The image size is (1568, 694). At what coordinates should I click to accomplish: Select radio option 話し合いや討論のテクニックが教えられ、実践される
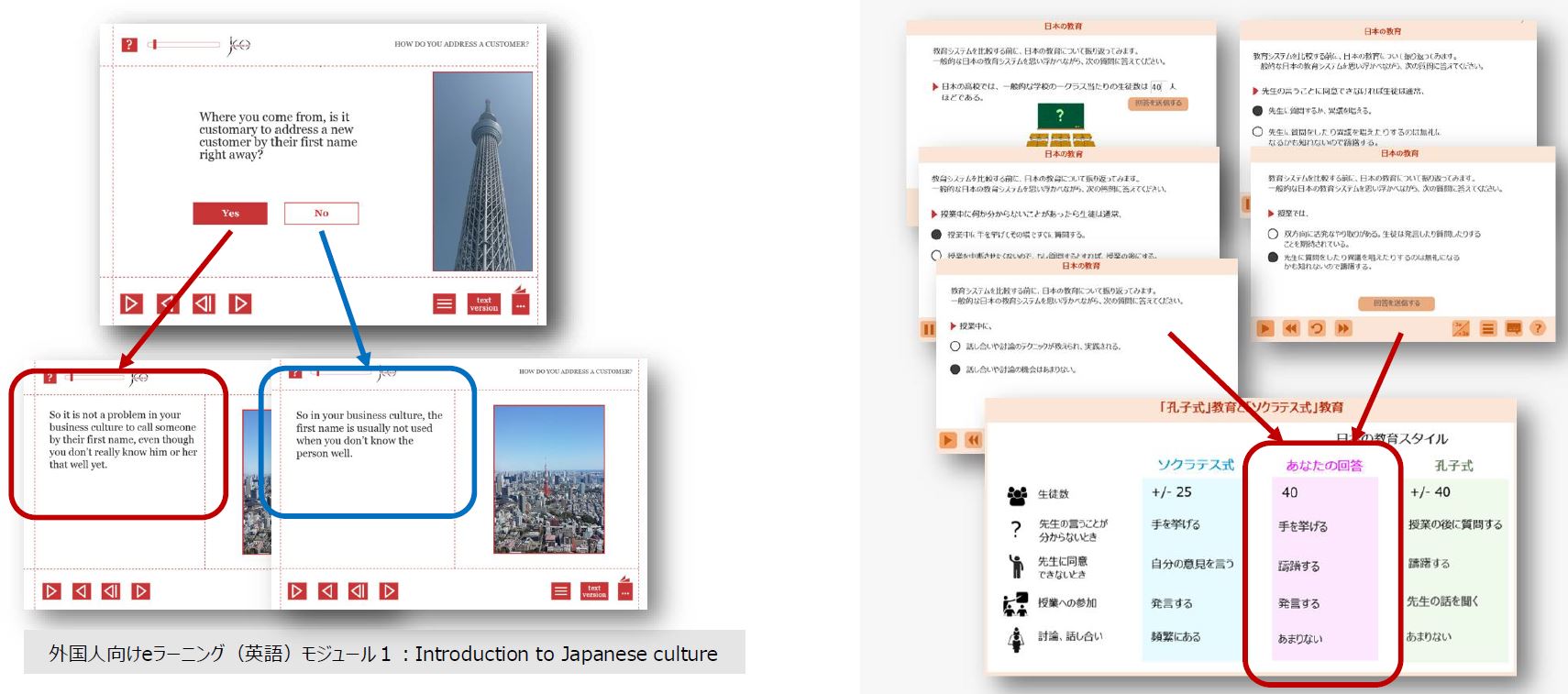coord(955,347)
